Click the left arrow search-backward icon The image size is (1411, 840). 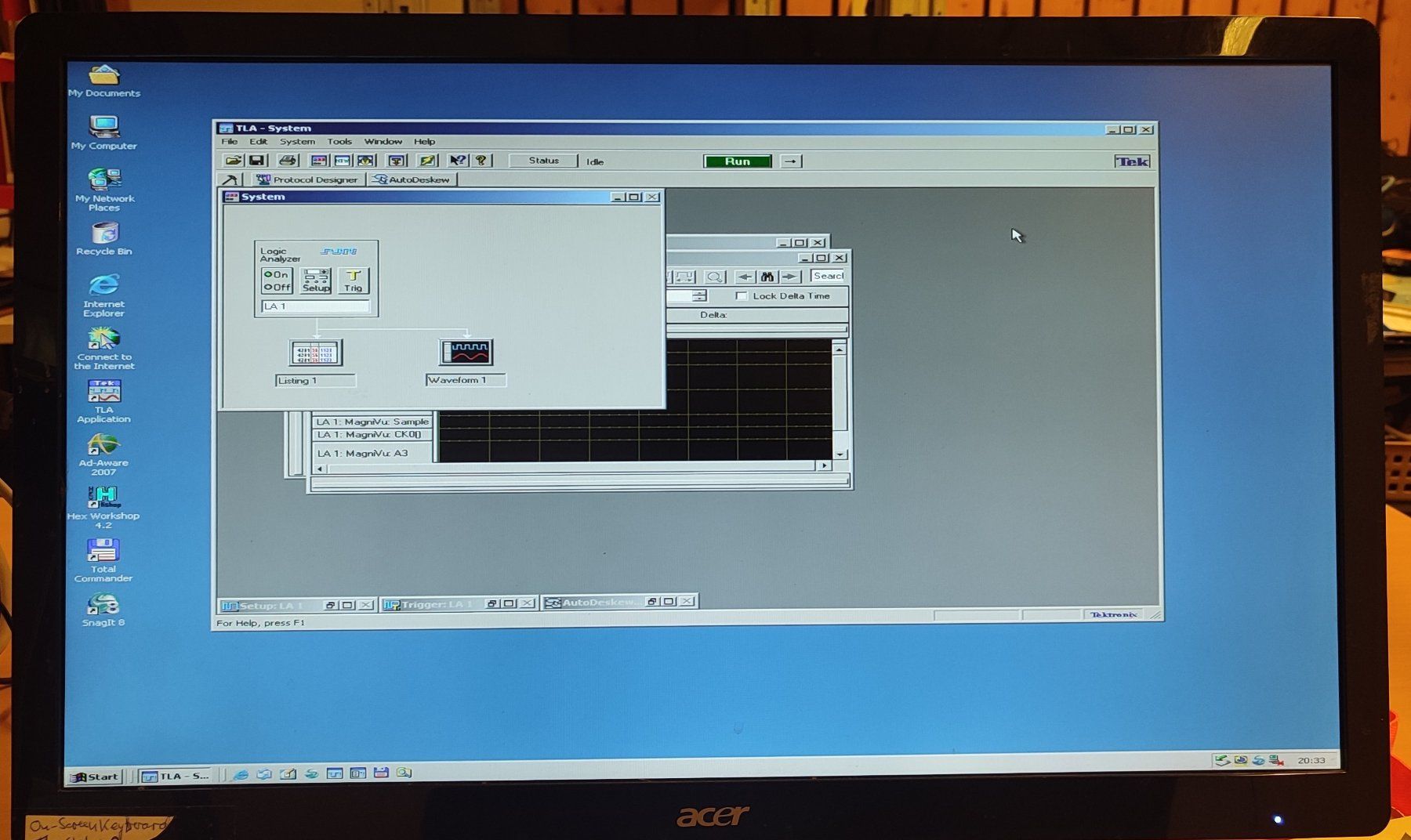tap(745, 277)
